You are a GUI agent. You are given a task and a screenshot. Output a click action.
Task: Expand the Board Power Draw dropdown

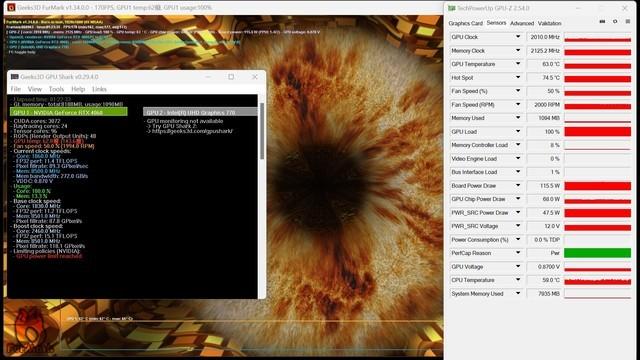[518, 185]
